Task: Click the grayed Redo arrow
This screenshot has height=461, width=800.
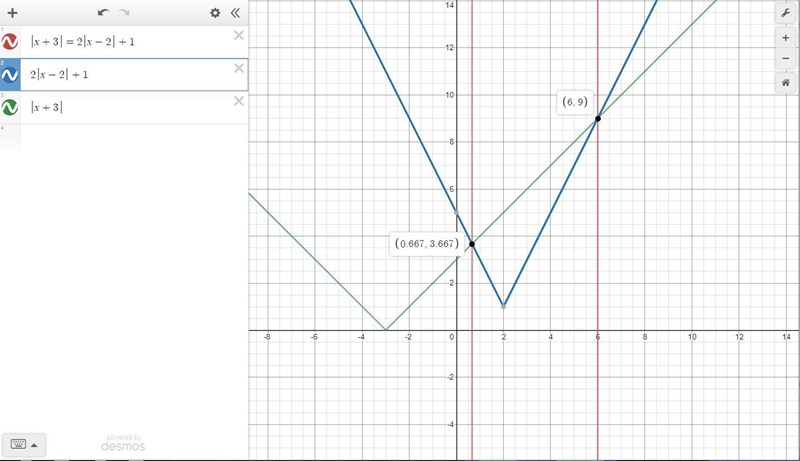Action: (125, 13)
